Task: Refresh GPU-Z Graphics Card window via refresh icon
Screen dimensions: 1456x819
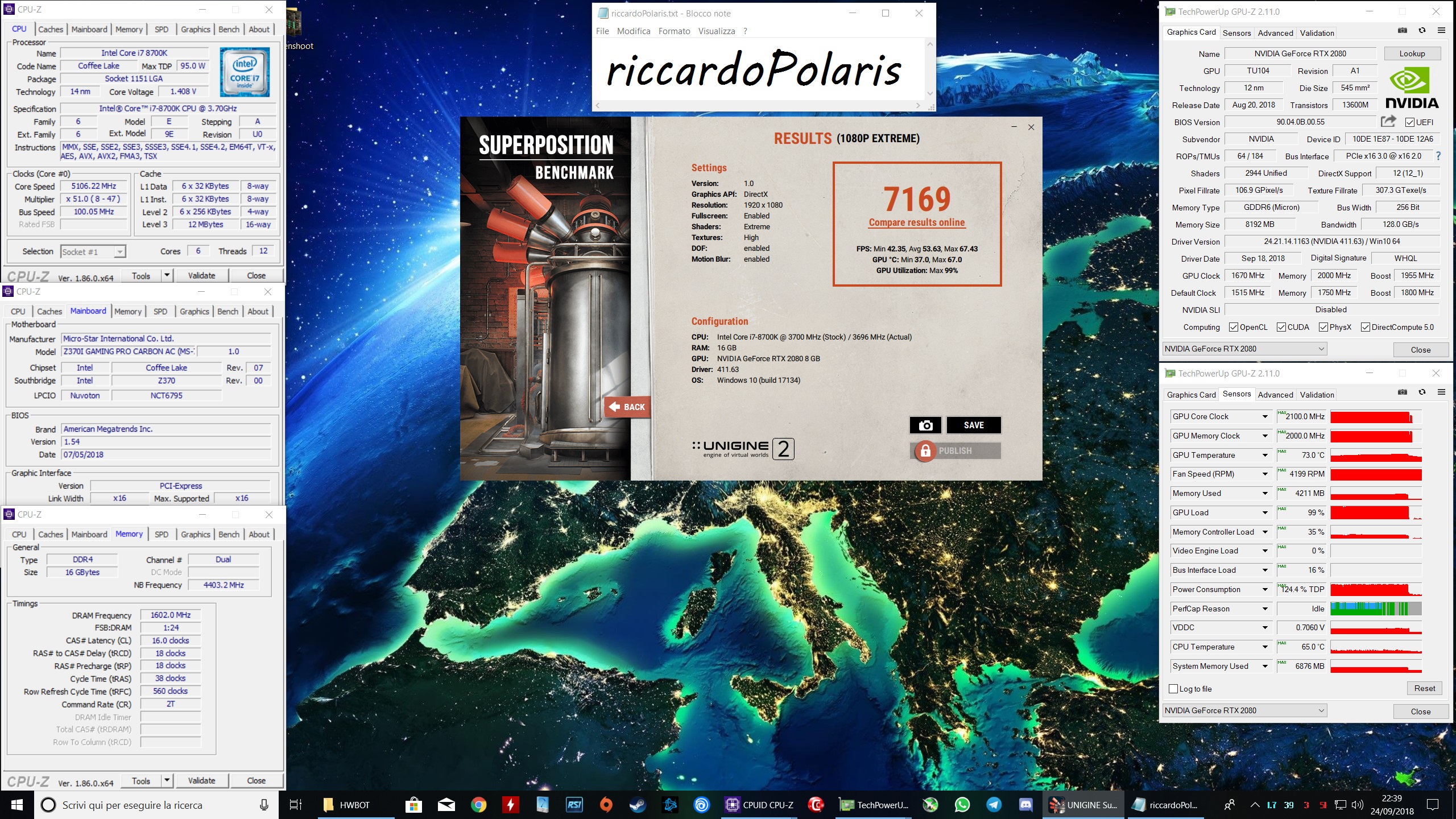Action: pos(1422,31)
